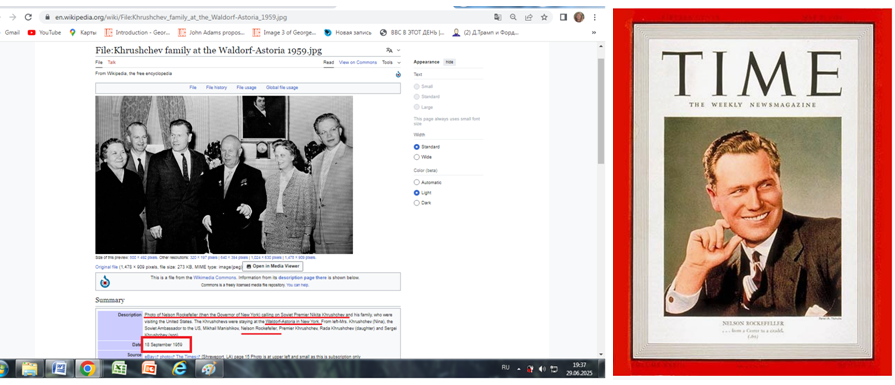This screenshot has height=385, width=895.
Task: Select the Standard width radio
Action: point(417,147)
